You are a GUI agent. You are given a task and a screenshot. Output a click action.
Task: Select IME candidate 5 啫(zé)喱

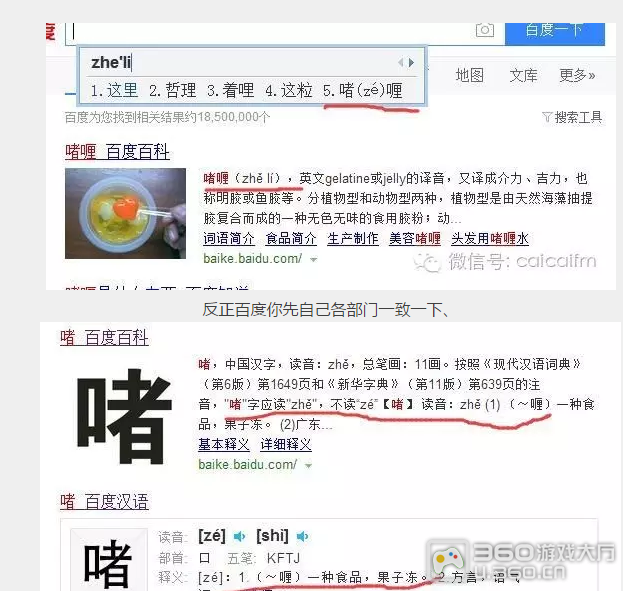[x=363, y=91]
